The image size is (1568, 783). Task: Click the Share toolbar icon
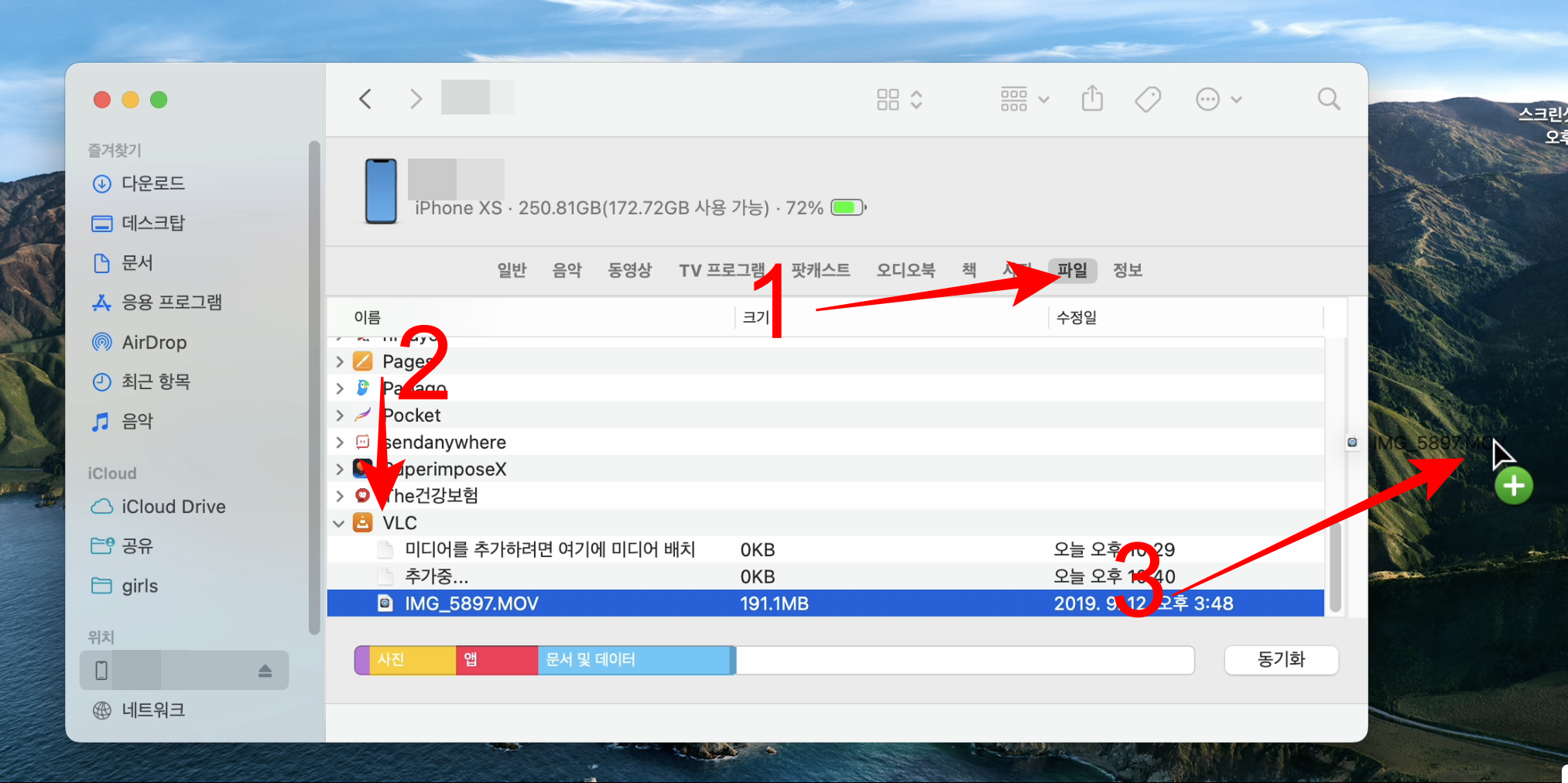[x=1092, y=98]
